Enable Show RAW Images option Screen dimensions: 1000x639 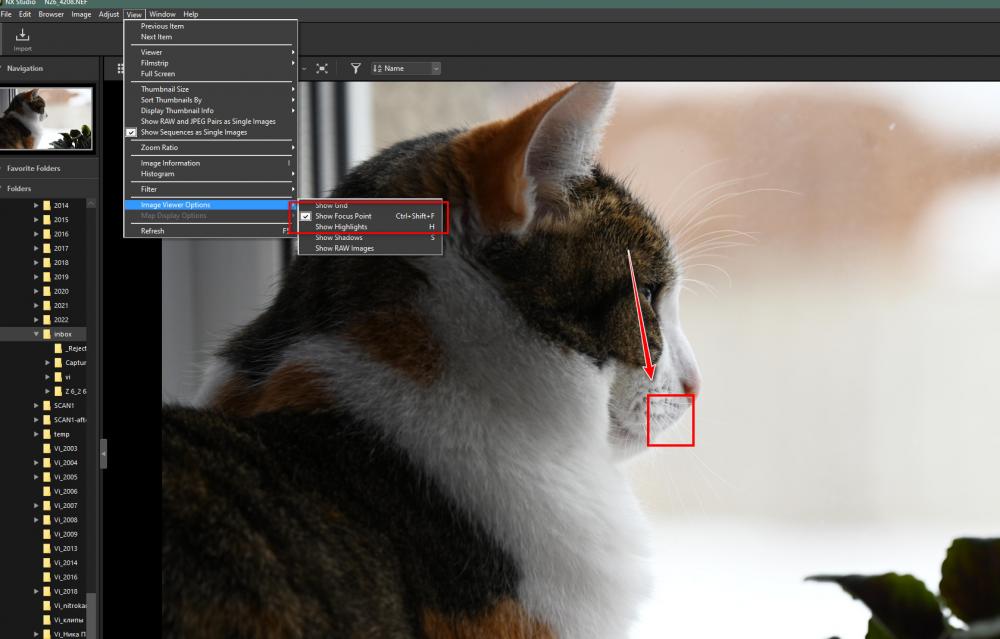[370, 249]
